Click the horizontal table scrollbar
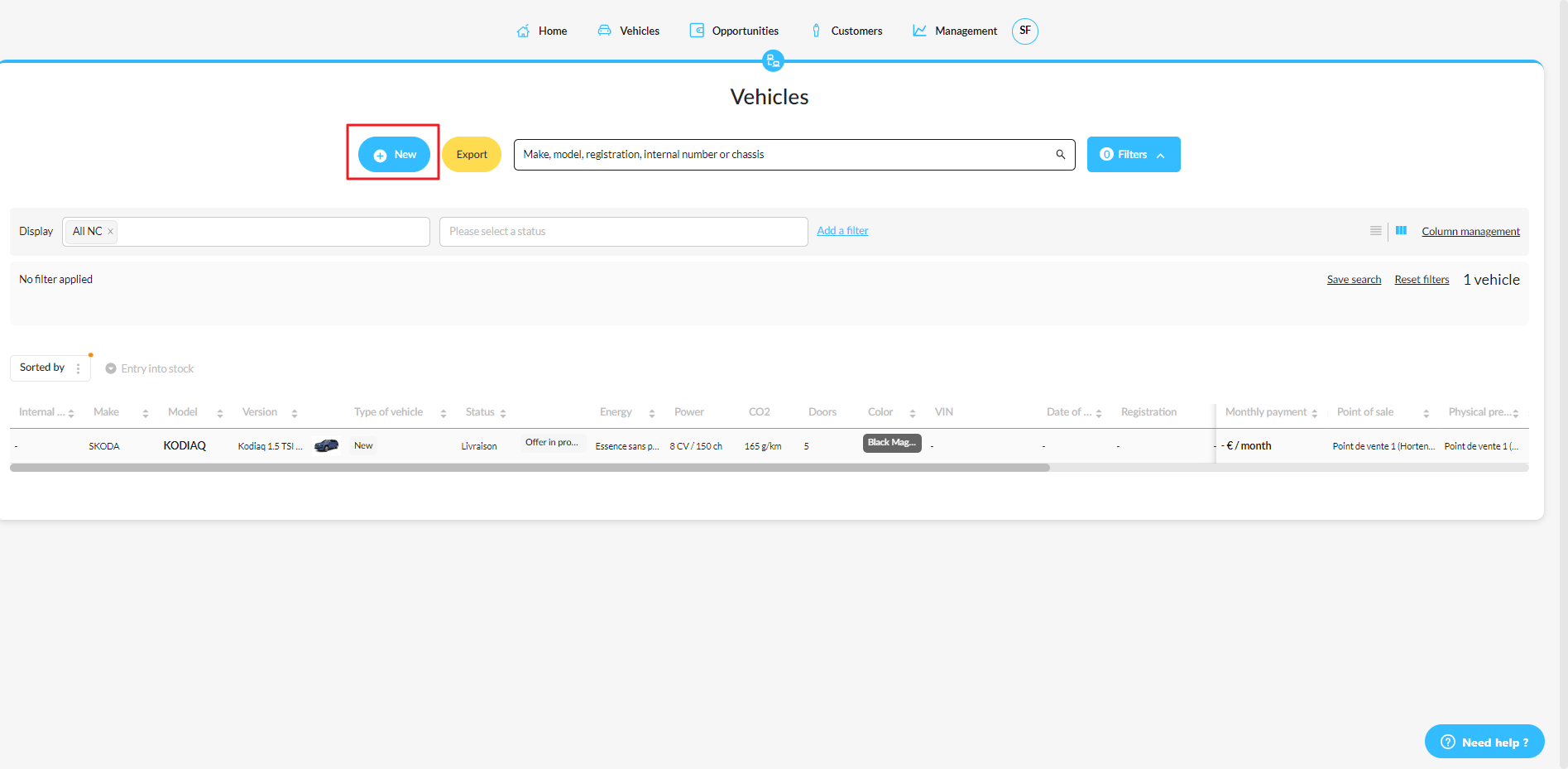The width and height of the screenshot is (1568, 769). [x=530, y=468]
